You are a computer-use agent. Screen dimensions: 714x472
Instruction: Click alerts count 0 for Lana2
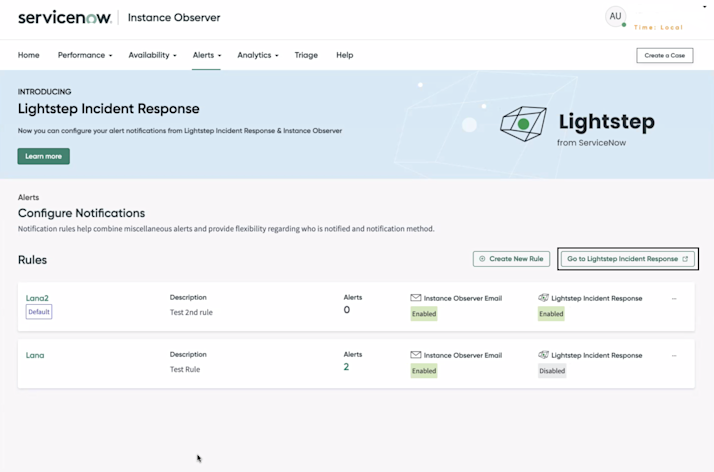coord(347,310)
